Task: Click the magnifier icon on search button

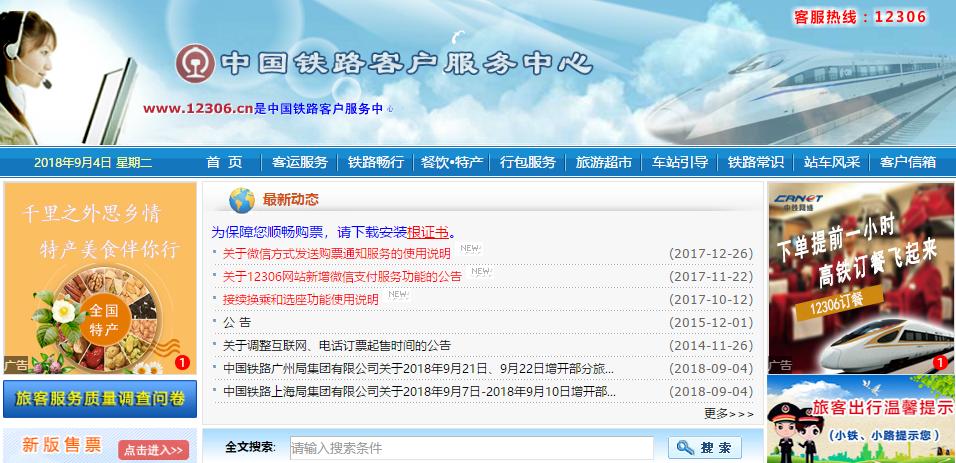Action: (685, 448)
